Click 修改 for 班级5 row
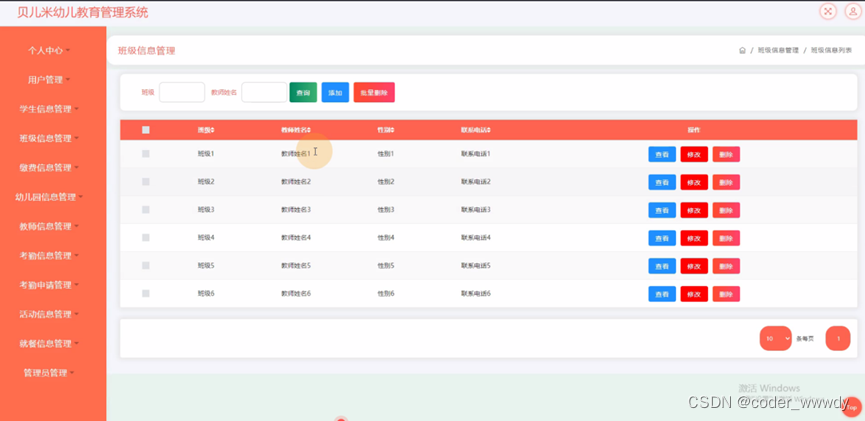Viewport: 865px width, 421px height. tap(694, 266)
